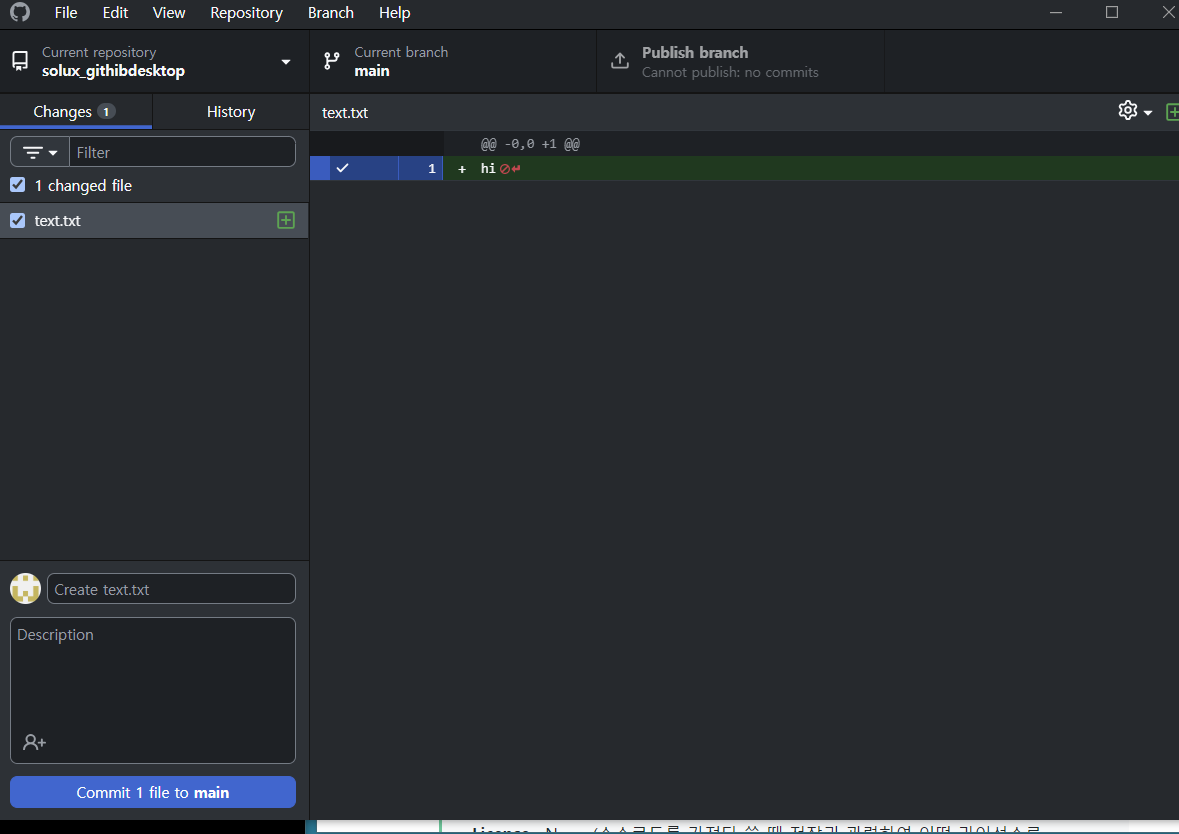Open the File menu
Screen dimensions: 1179x834
[x=66, y=13]
